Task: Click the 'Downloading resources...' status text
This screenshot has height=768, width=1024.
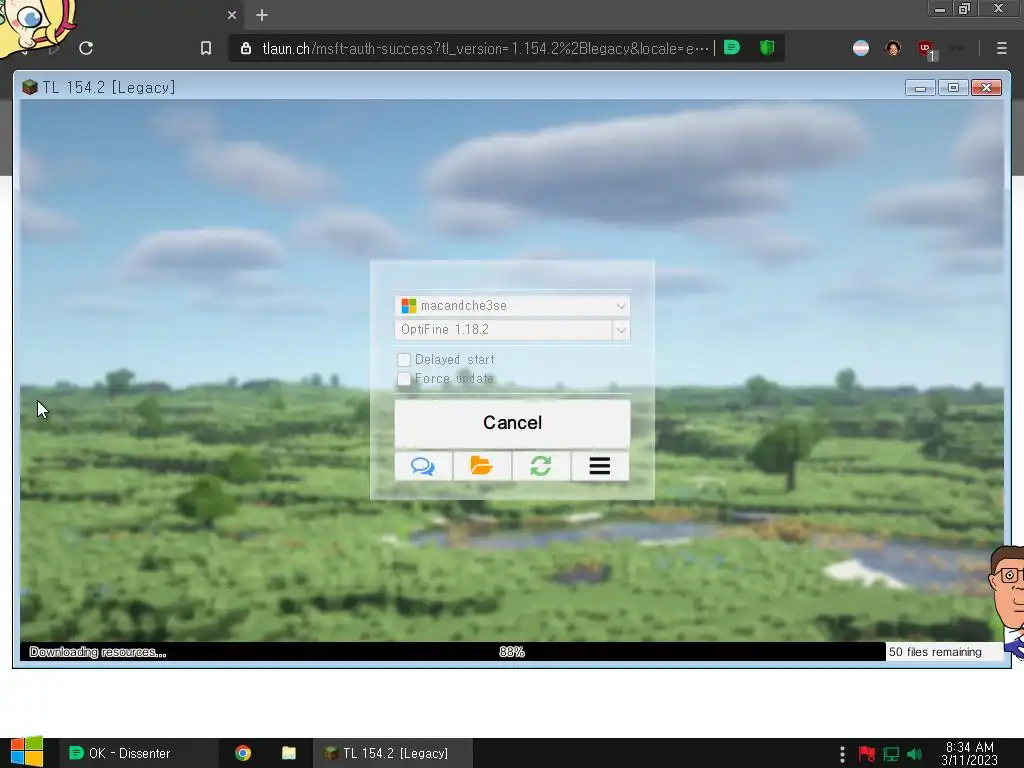Action: [98, 652]
